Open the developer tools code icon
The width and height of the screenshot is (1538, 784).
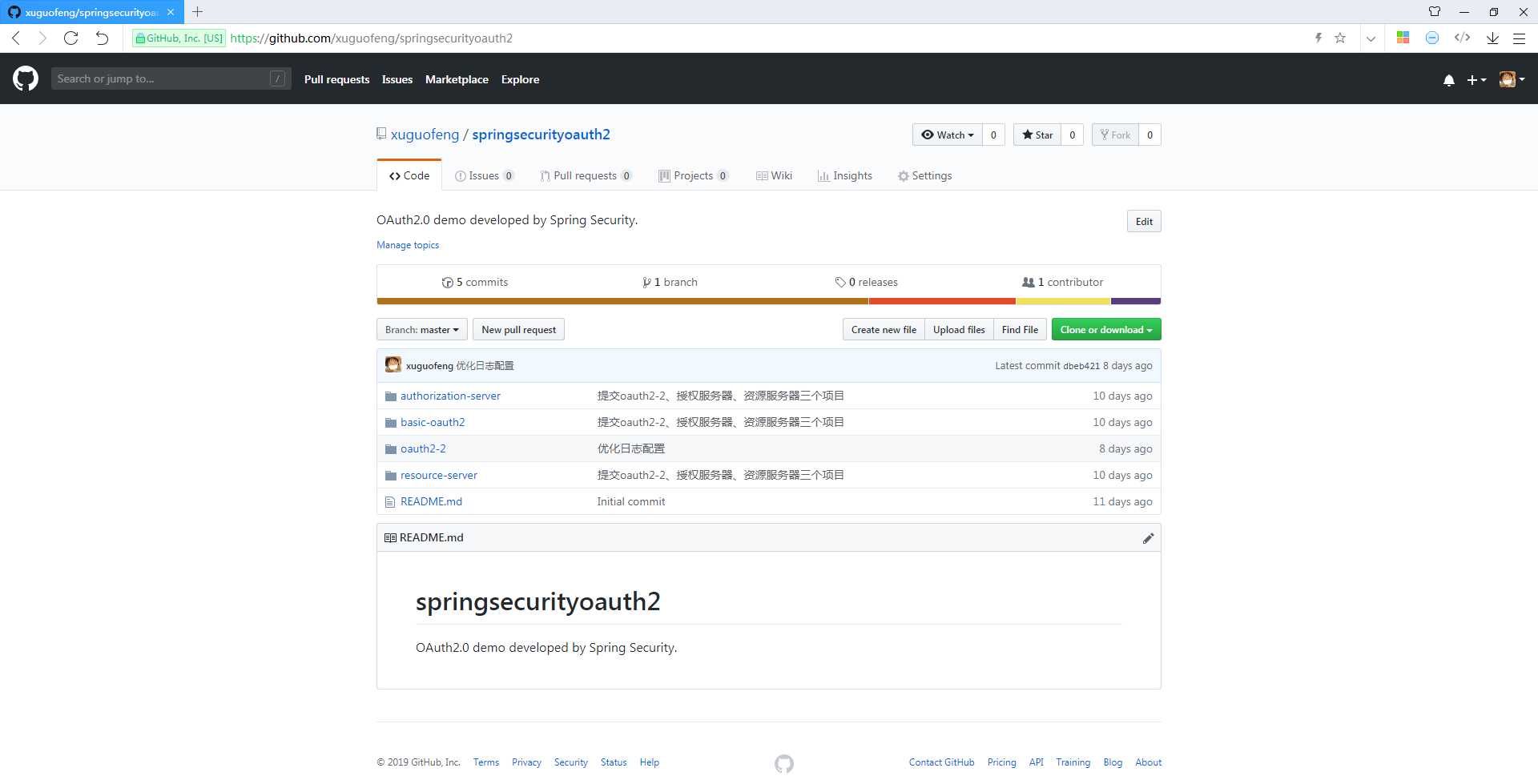(1462, 38)
